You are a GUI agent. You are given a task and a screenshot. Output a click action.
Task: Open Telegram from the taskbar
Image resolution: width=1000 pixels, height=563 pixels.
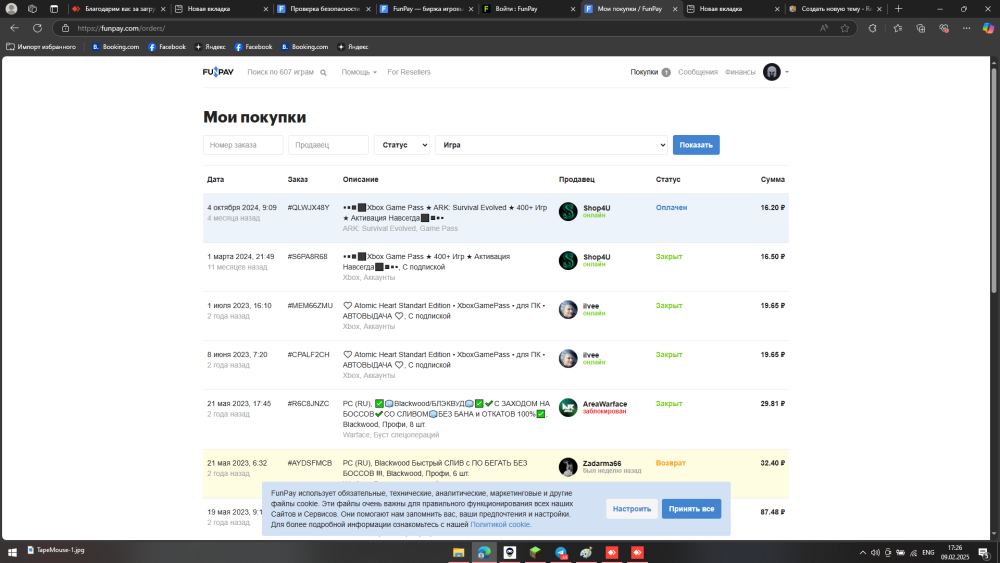pyautogui.click(x=561, y=552)
